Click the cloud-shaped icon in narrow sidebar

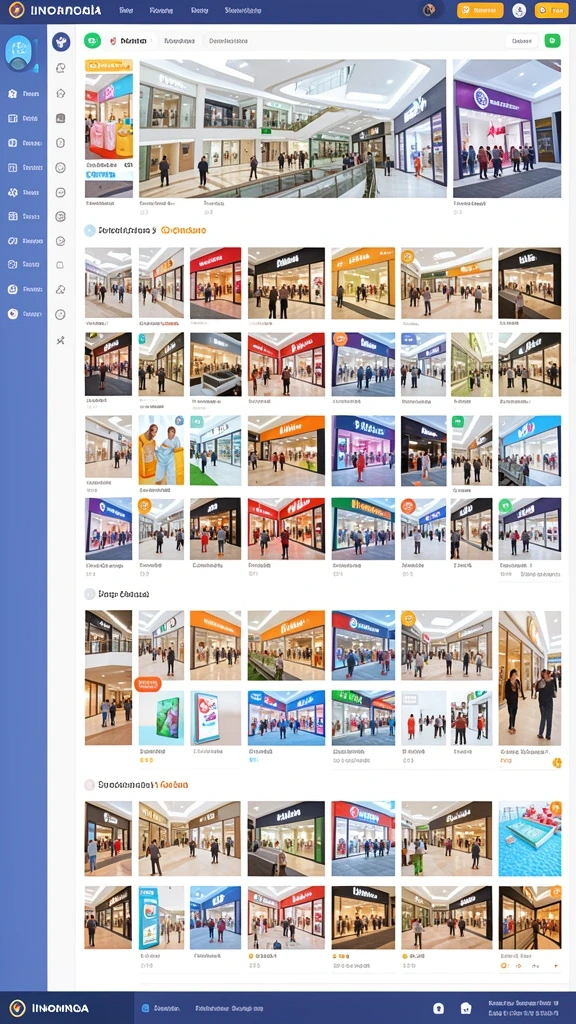click(x=61, y=290)
